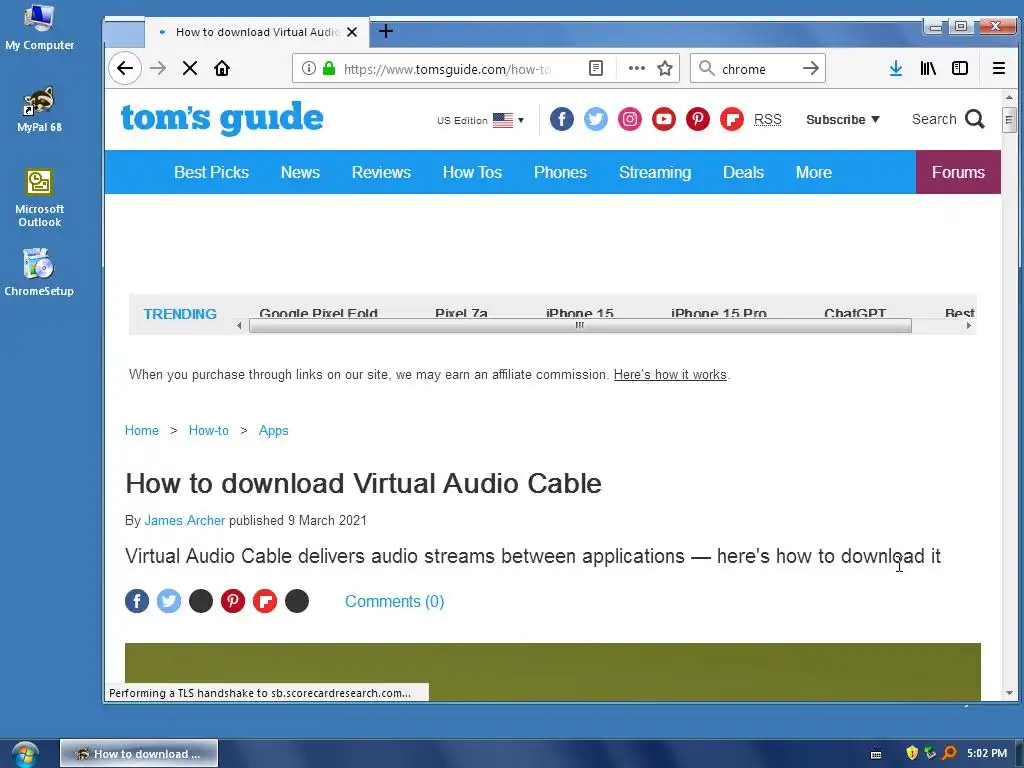Open Phones navigation menu
1024x768 pixels.
[560, 172]
